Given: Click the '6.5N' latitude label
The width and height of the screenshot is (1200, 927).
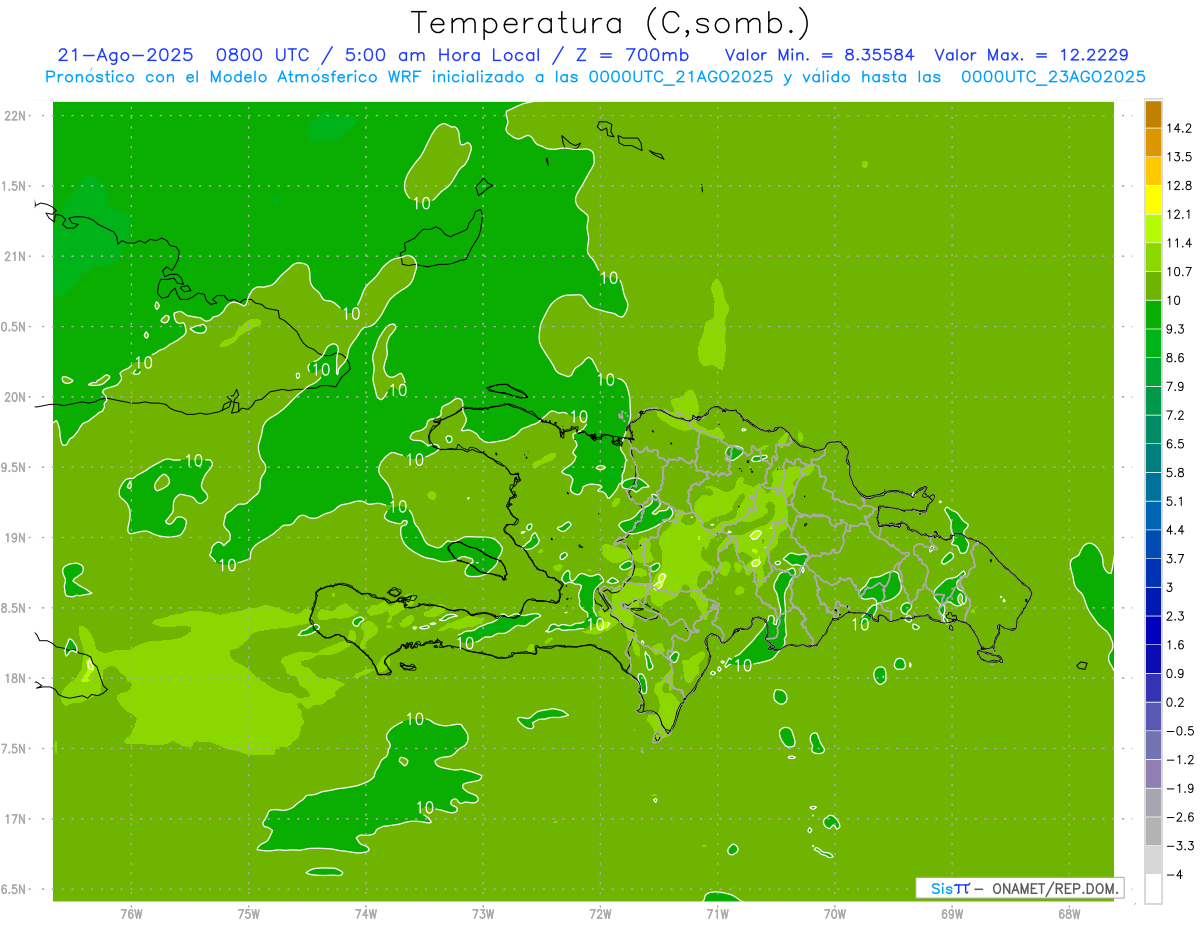Looking at the screenshot, I should [15, 890].
